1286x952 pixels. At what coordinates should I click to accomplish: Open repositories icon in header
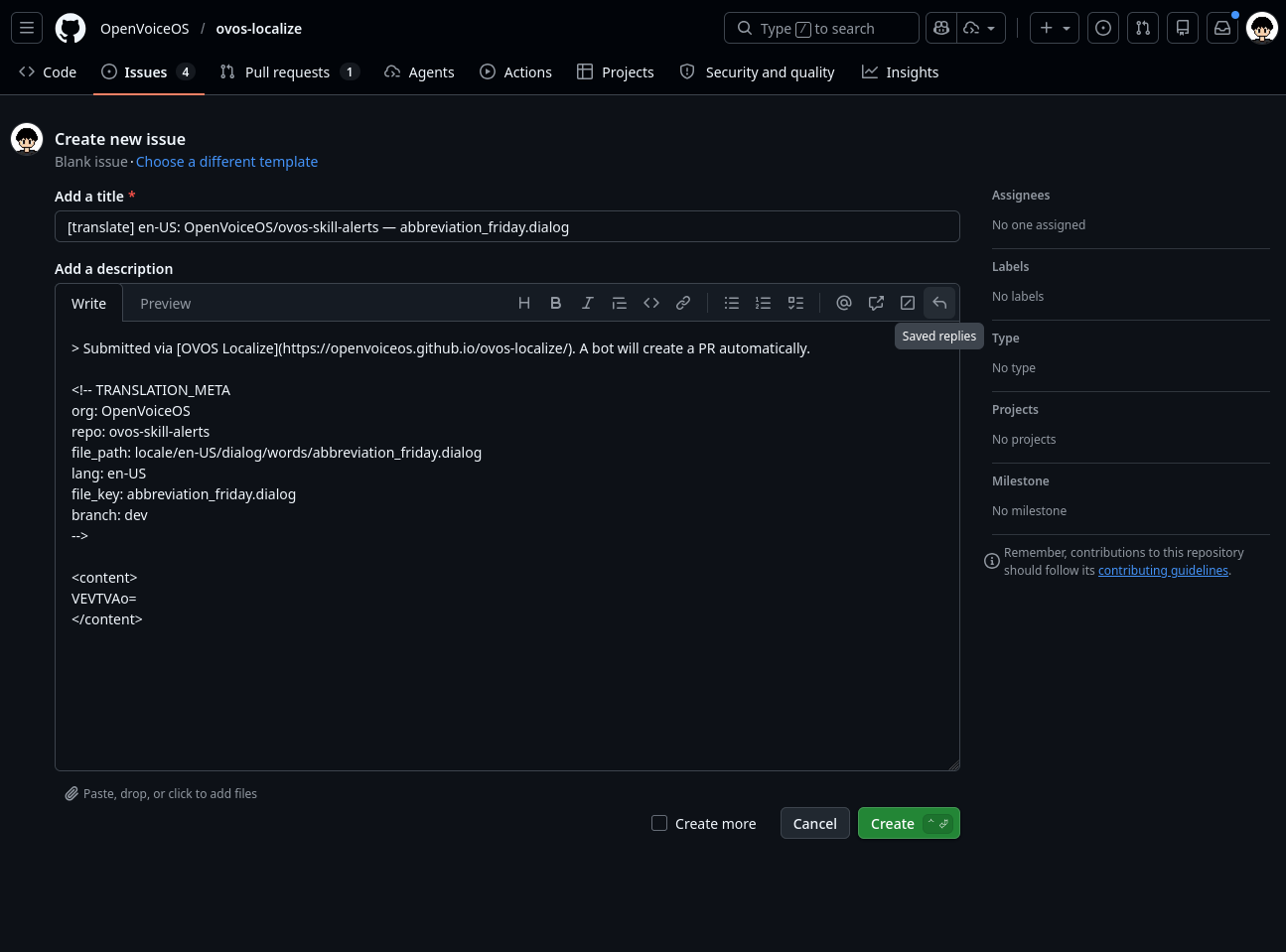pyautogui.click(x=1183, y=28)
